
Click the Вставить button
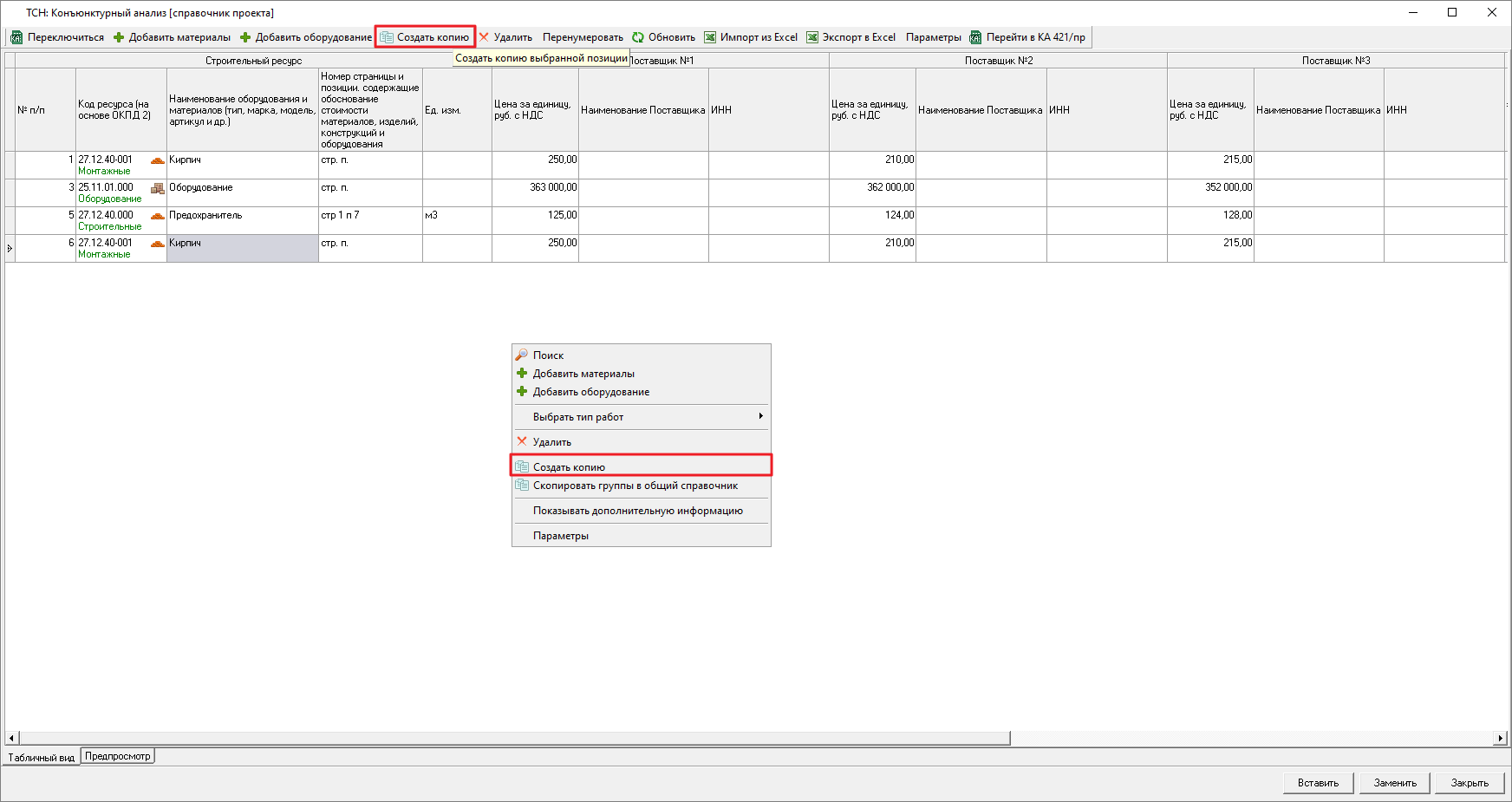(1318, 783)
